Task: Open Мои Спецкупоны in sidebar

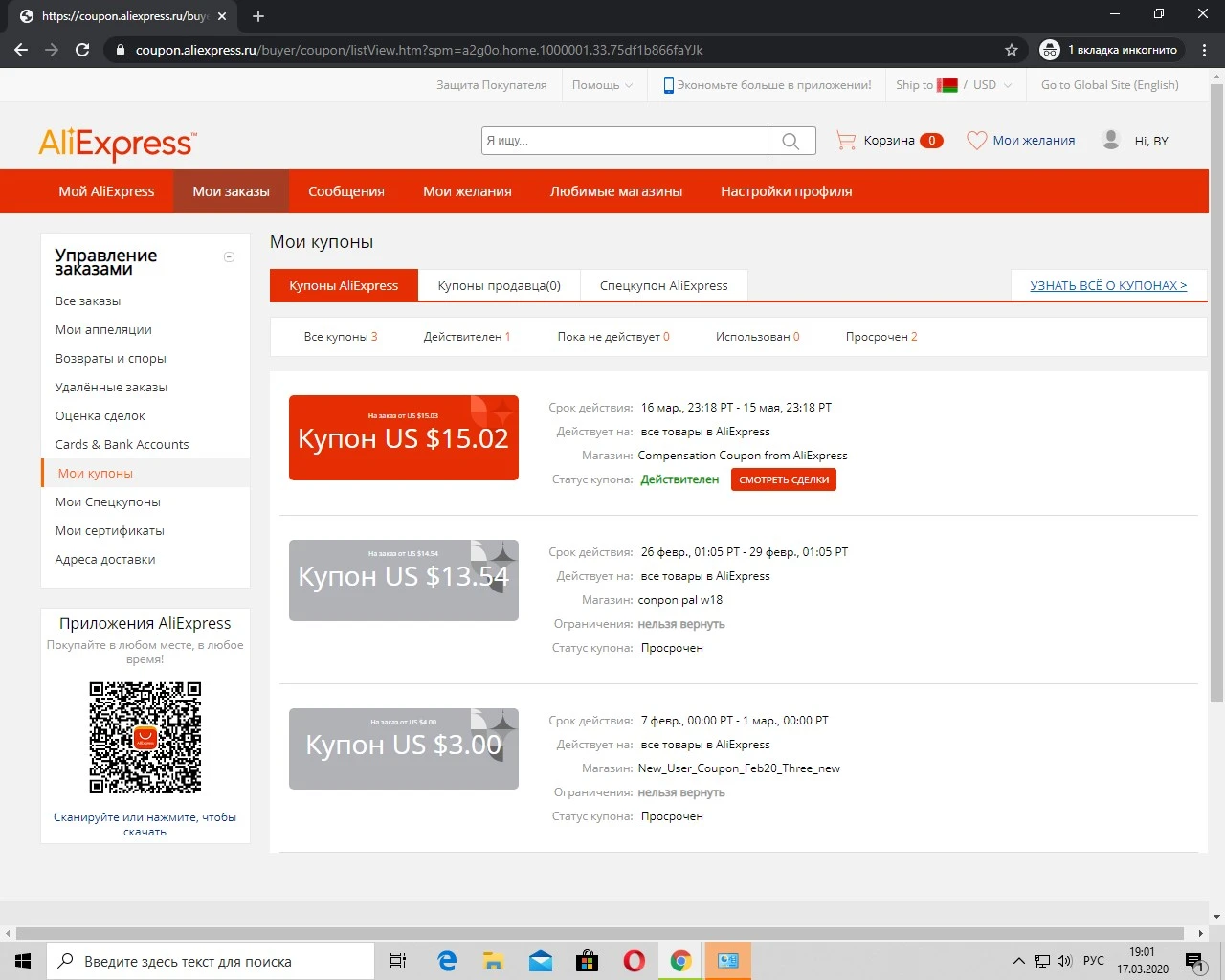Action: 108,501
